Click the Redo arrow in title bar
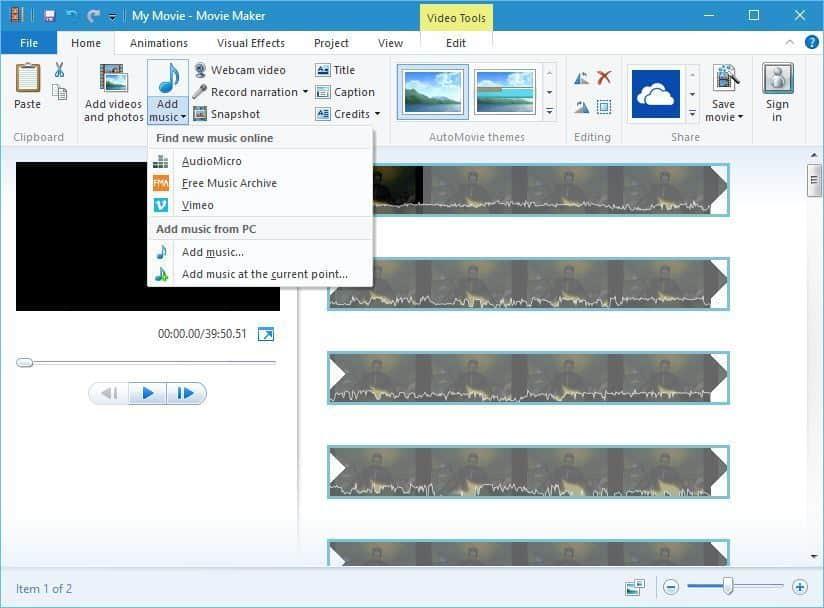824x608 pixels. (x=93, y=16)
